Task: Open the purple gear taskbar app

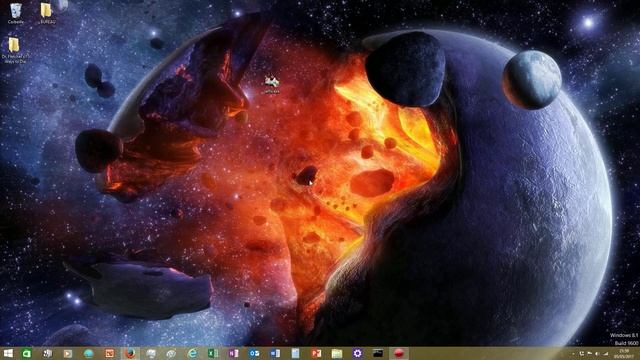Action: (x=358, y=353)
